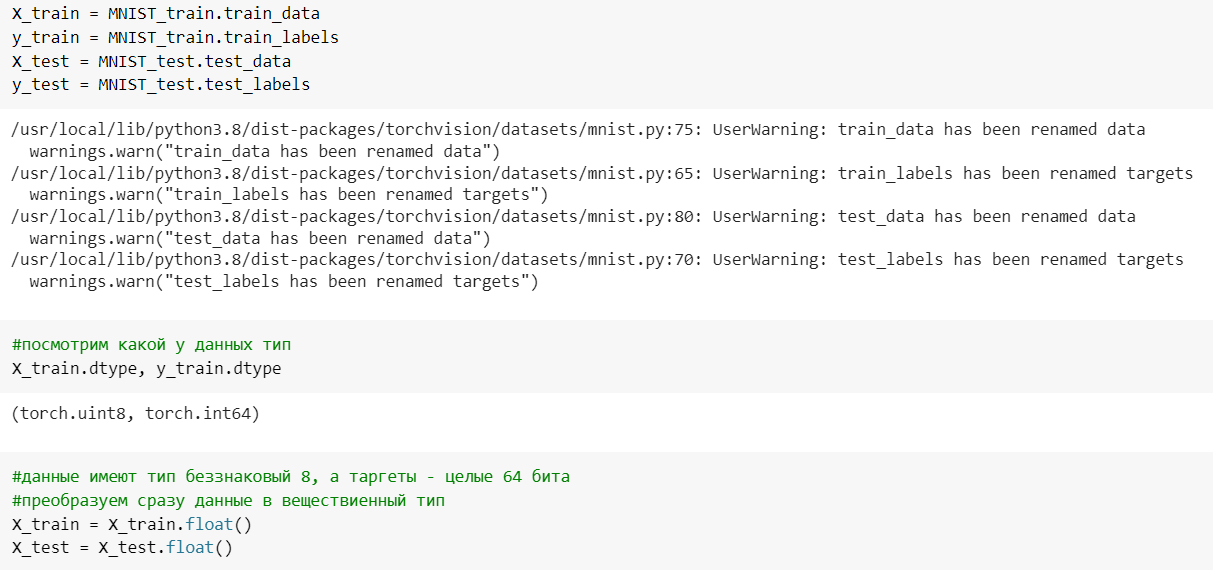Place cursor in X_train.dtype, y_train.dtype line
Screen dimensions: 1213x570
(147, 369)
